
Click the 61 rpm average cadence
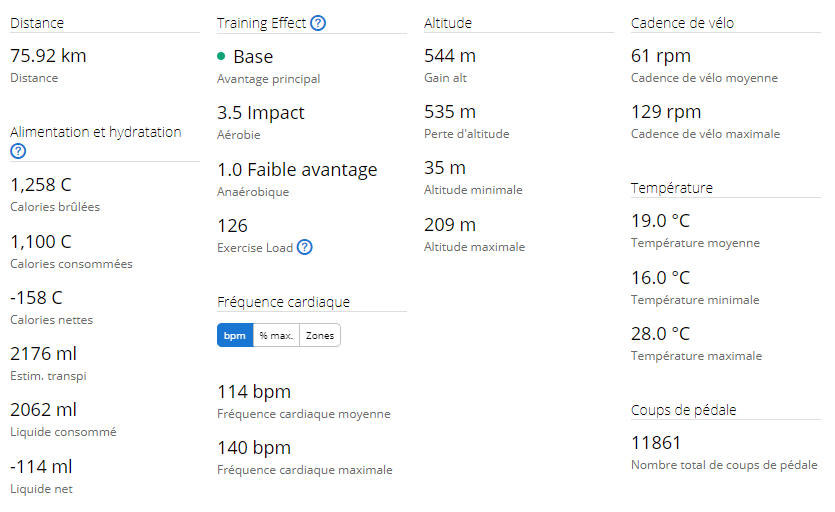661,56
